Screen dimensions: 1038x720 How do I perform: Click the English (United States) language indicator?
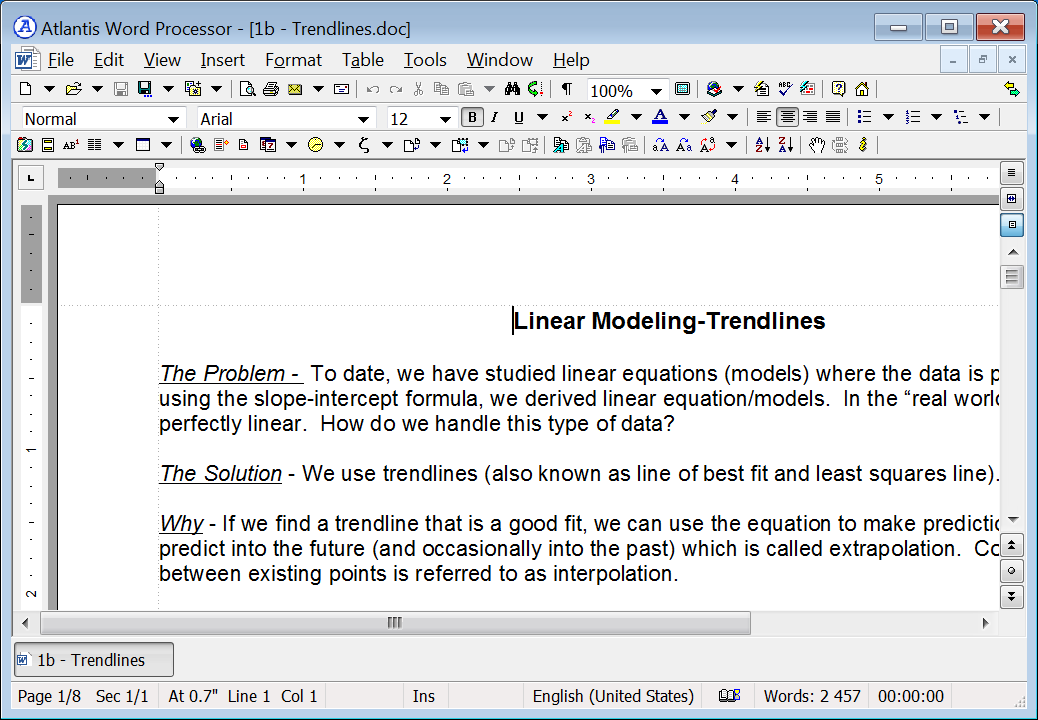[x=612, y=696]
